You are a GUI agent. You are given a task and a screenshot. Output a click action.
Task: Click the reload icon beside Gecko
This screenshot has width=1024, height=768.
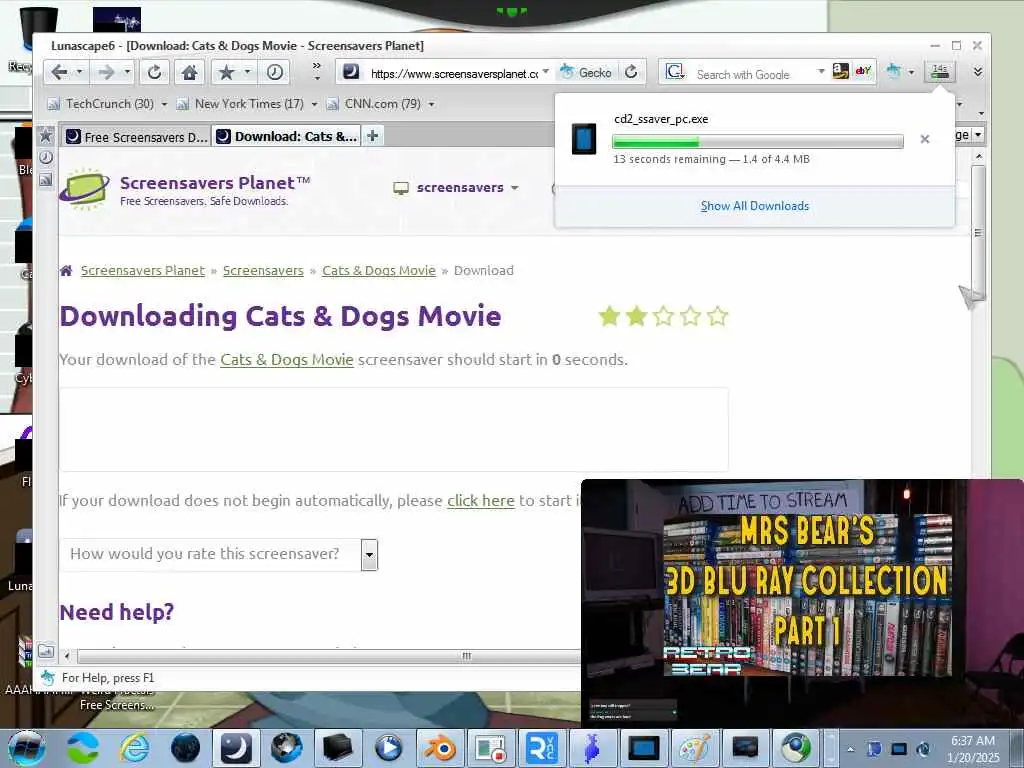631,72
